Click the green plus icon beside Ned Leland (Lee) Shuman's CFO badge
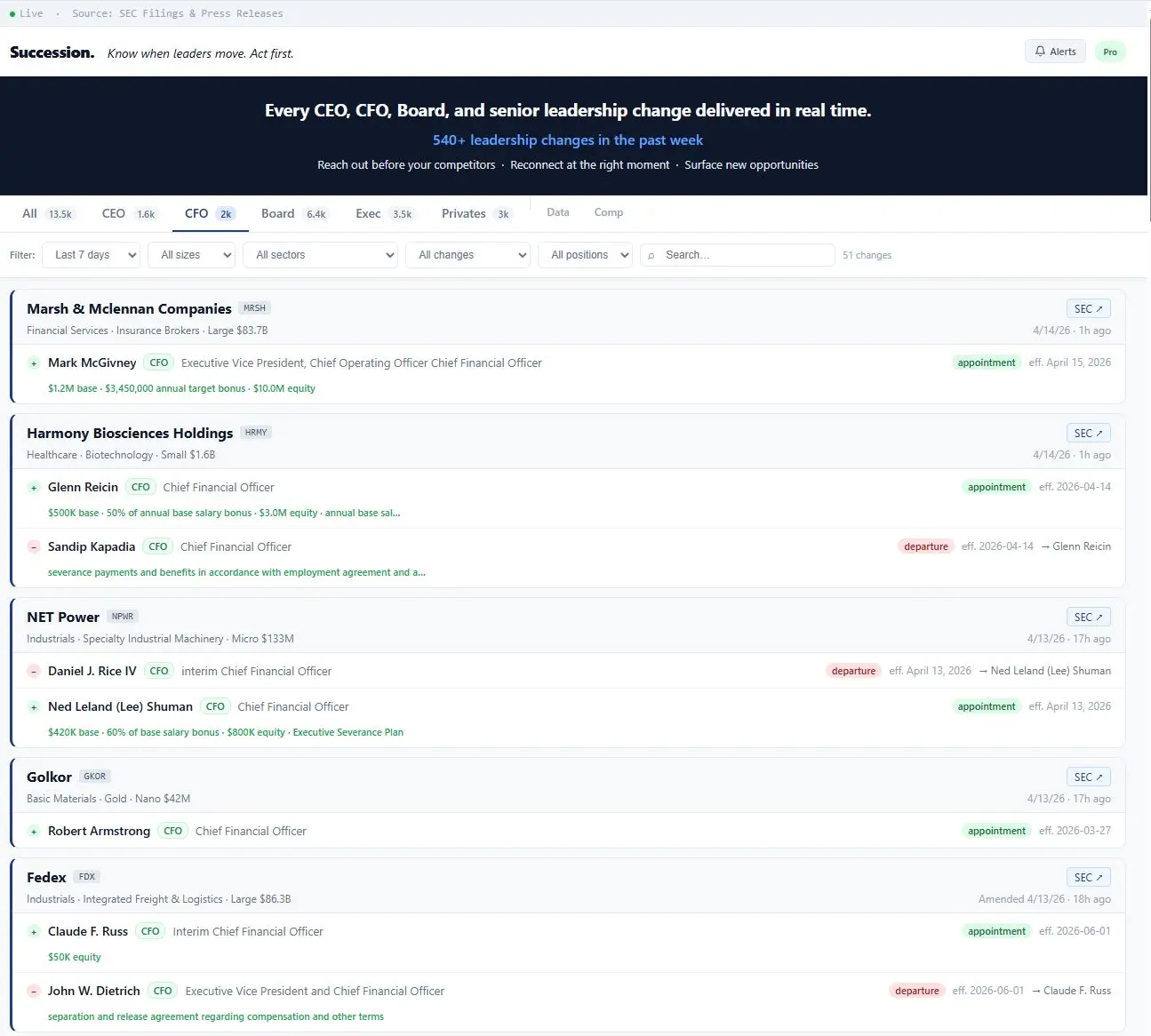This screenshot has width=1151, height=1036. coord(34,707)
